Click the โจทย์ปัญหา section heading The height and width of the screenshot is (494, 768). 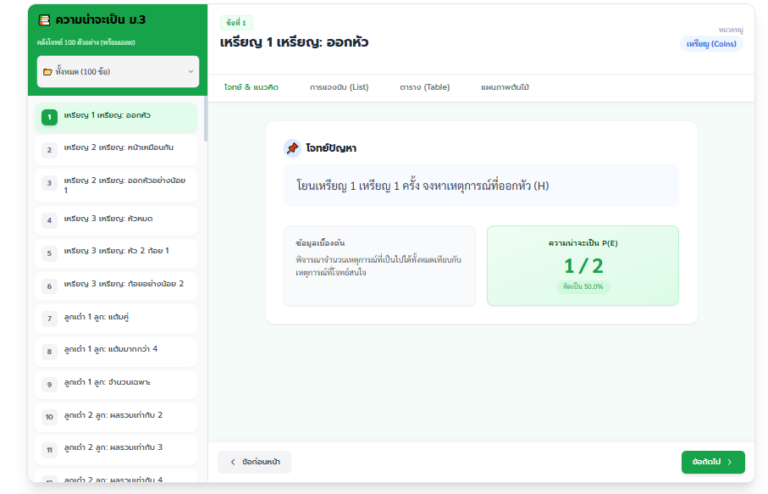(x=331, y=148)
